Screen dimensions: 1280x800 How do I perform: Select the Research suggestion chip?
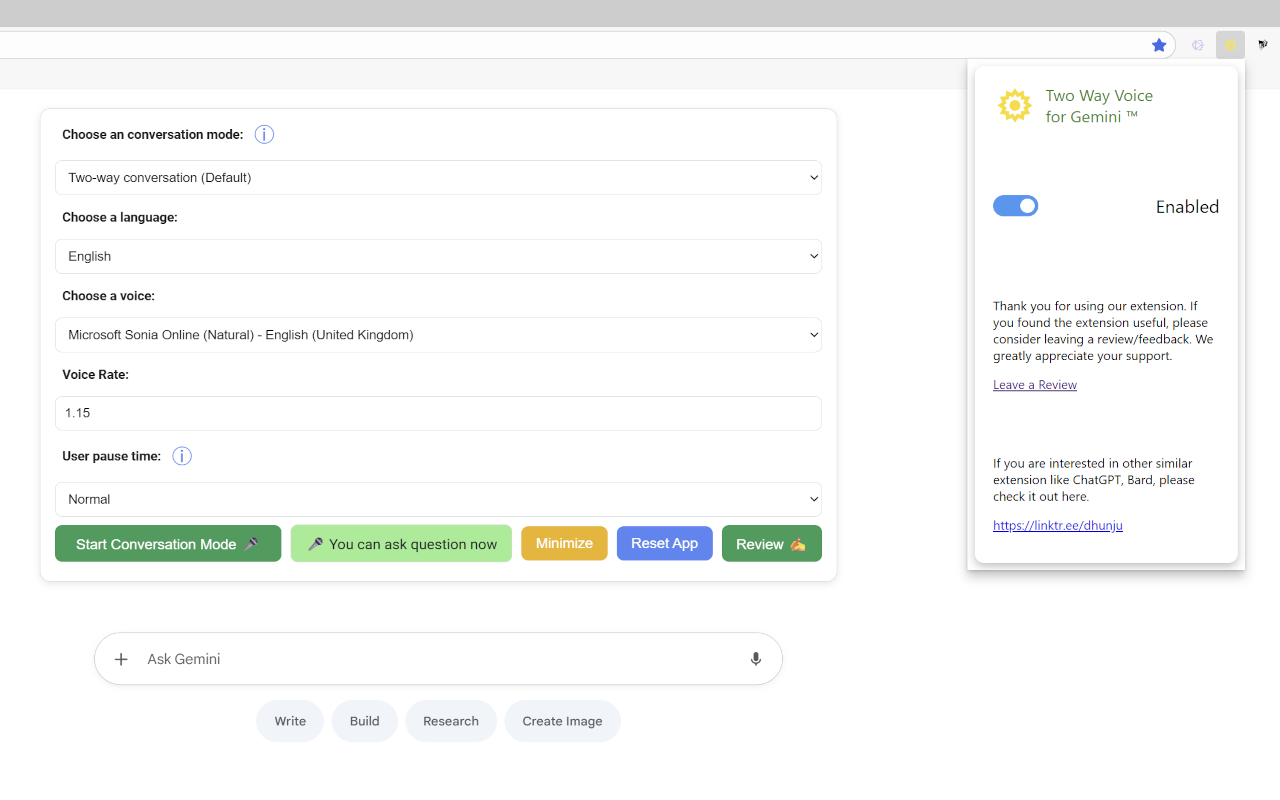tap(450, 721)
